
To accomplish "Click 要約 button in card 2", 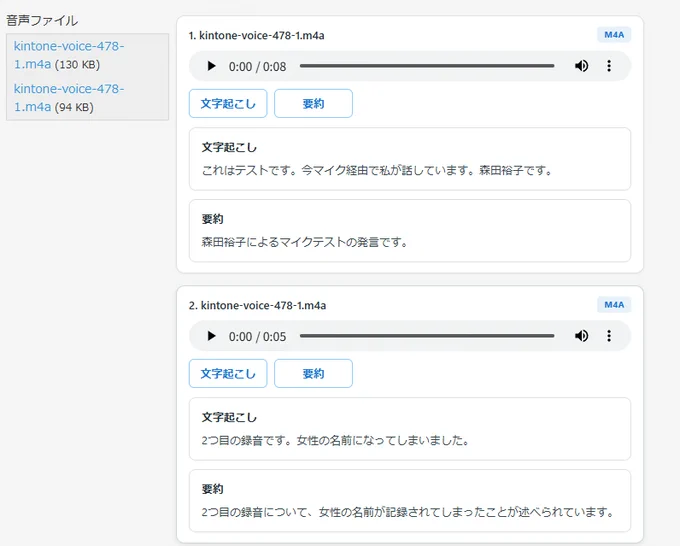I will pyautogui.click(x=314, y=373).
